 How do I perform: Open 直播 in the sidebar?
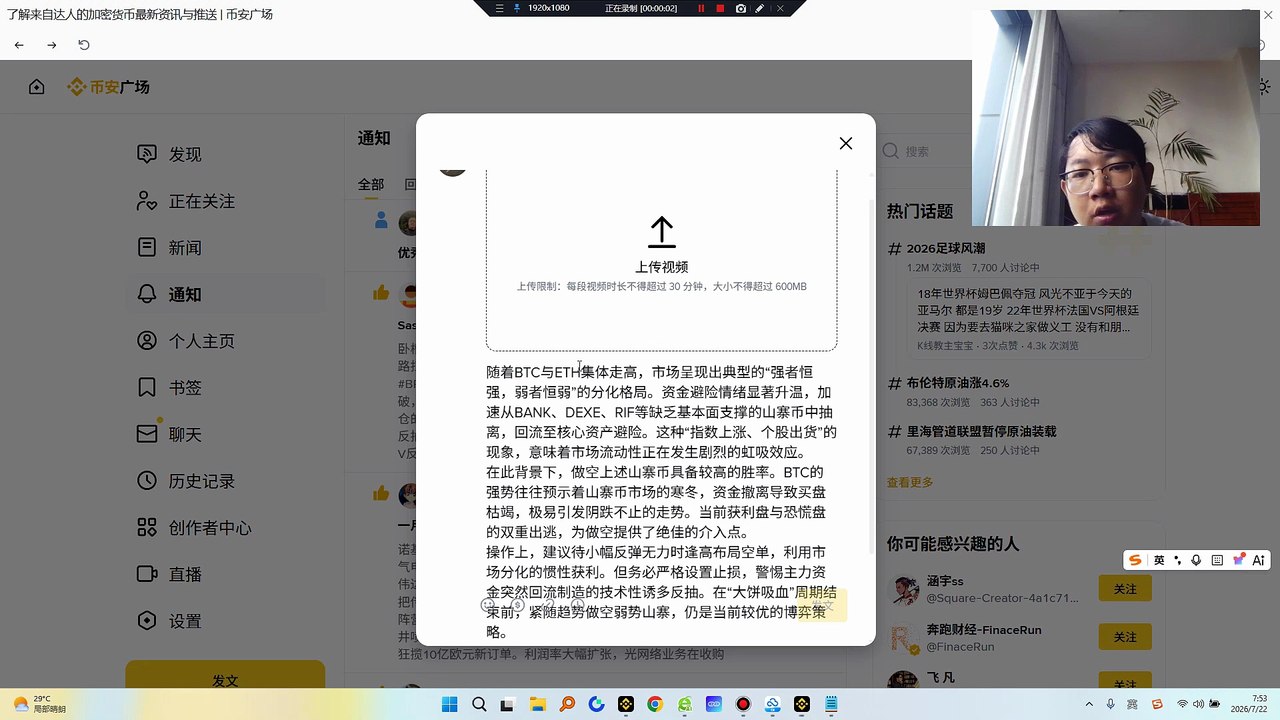point(185,574)
